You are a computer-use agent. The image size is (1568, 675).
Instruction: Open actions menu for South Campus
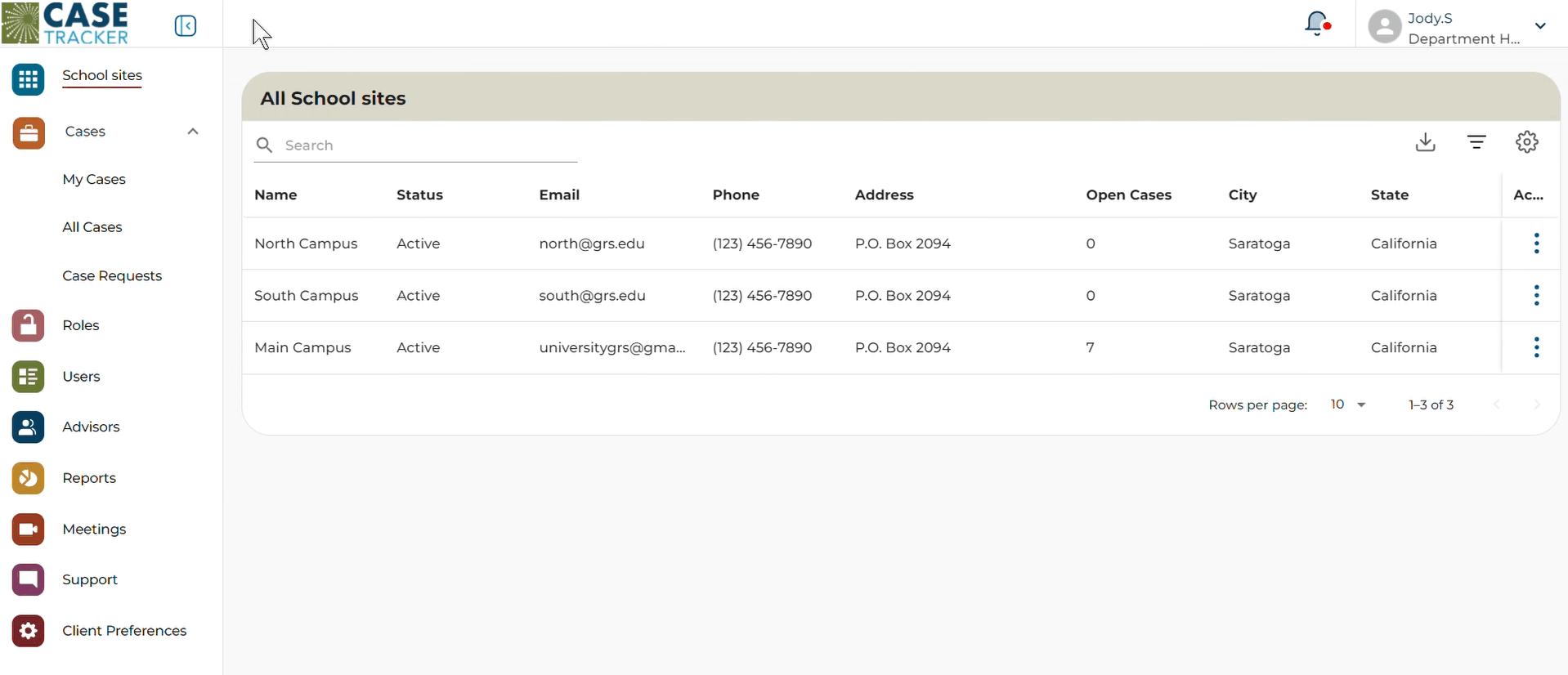click(1536, 296)
